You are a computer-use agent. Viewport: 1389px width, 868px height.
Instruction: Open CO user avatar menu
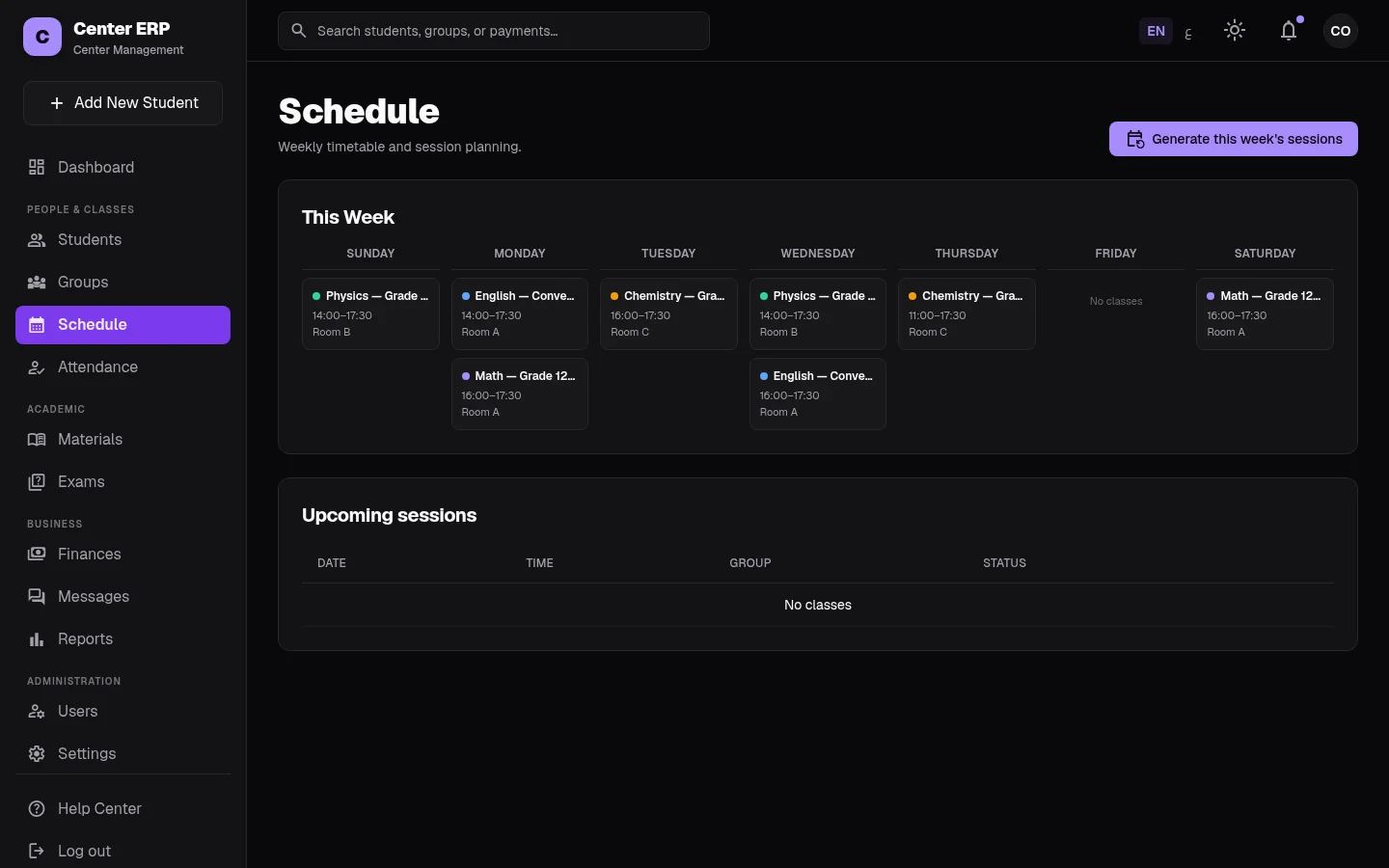[1341, 31]
